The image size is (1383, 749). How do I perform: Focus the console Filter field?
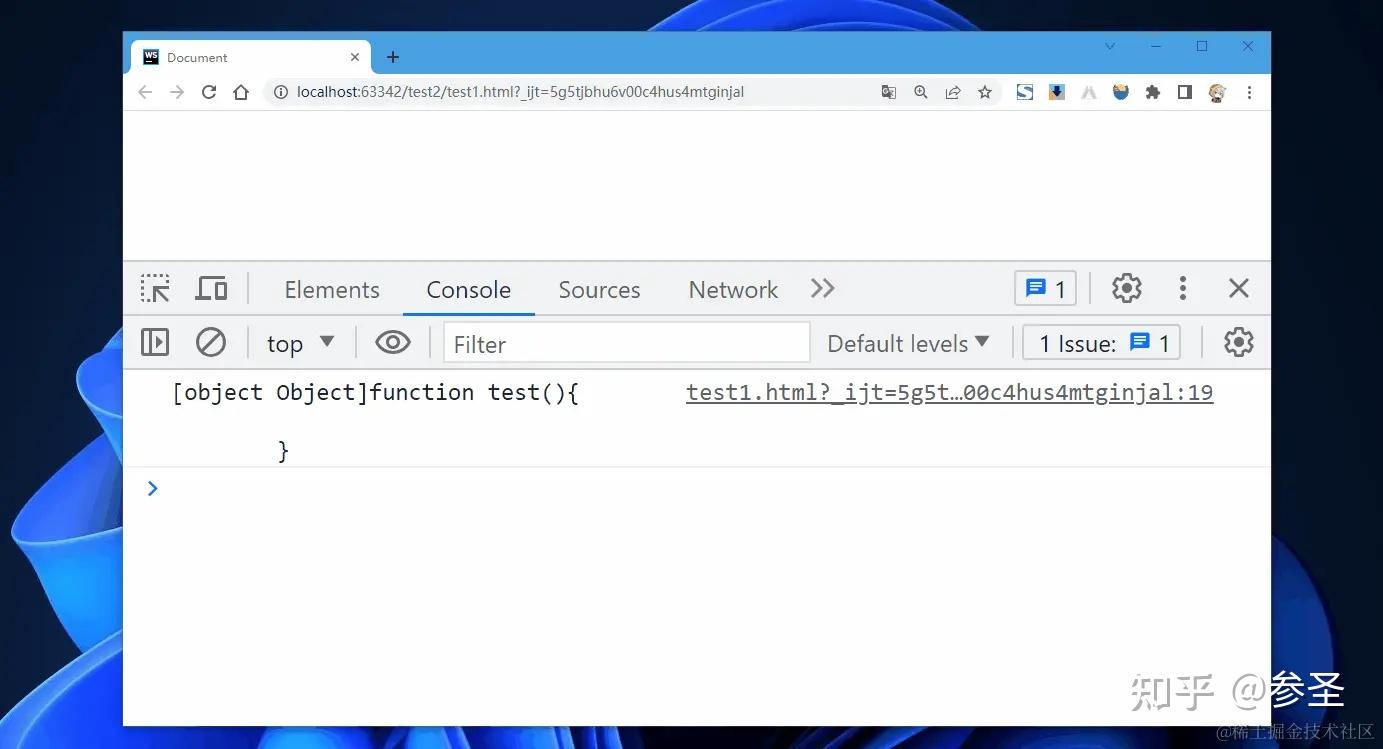[627, 343]
